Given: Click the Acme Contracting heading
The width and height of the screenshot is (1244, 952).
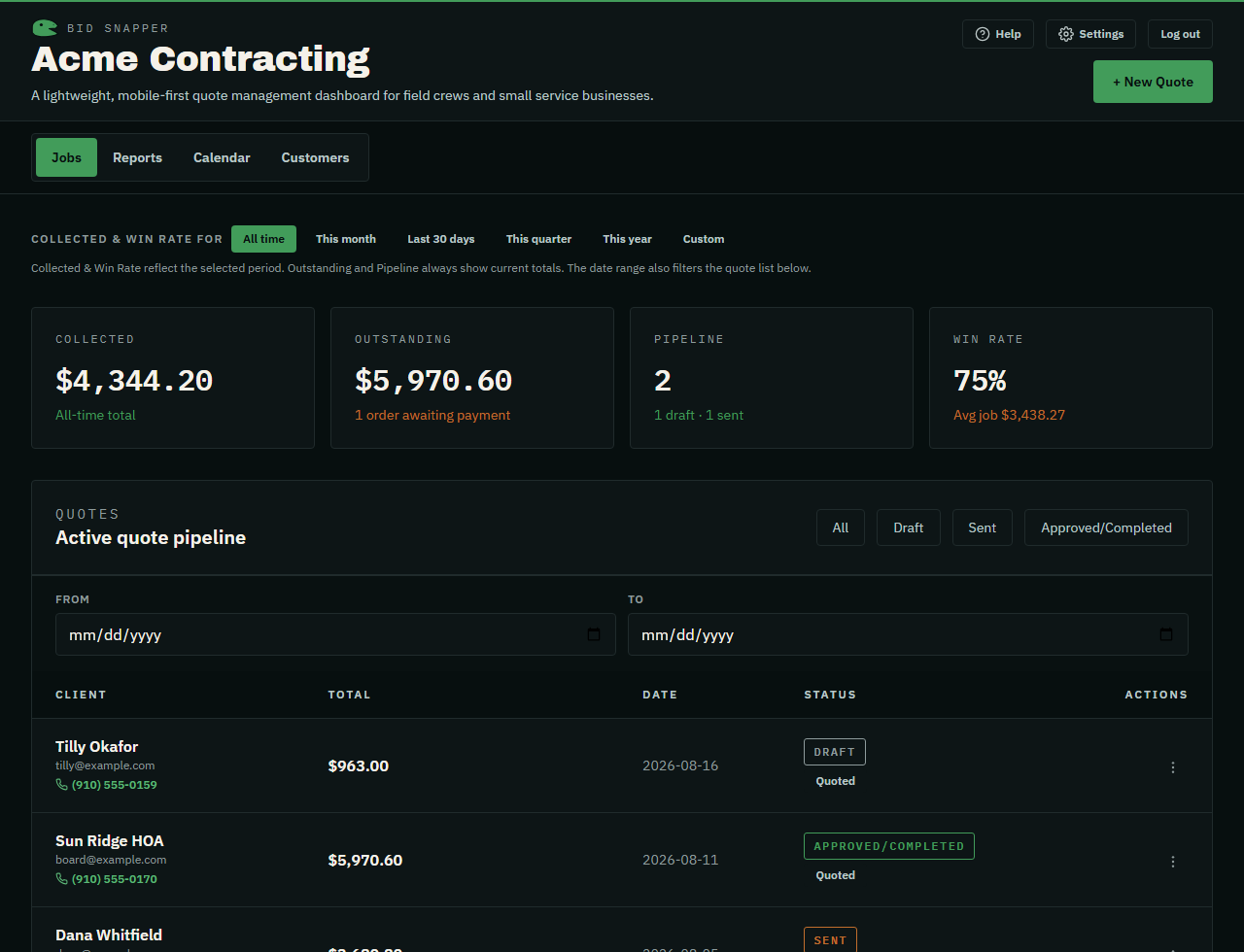Looking at the screenshot, I should coord(200,59).
